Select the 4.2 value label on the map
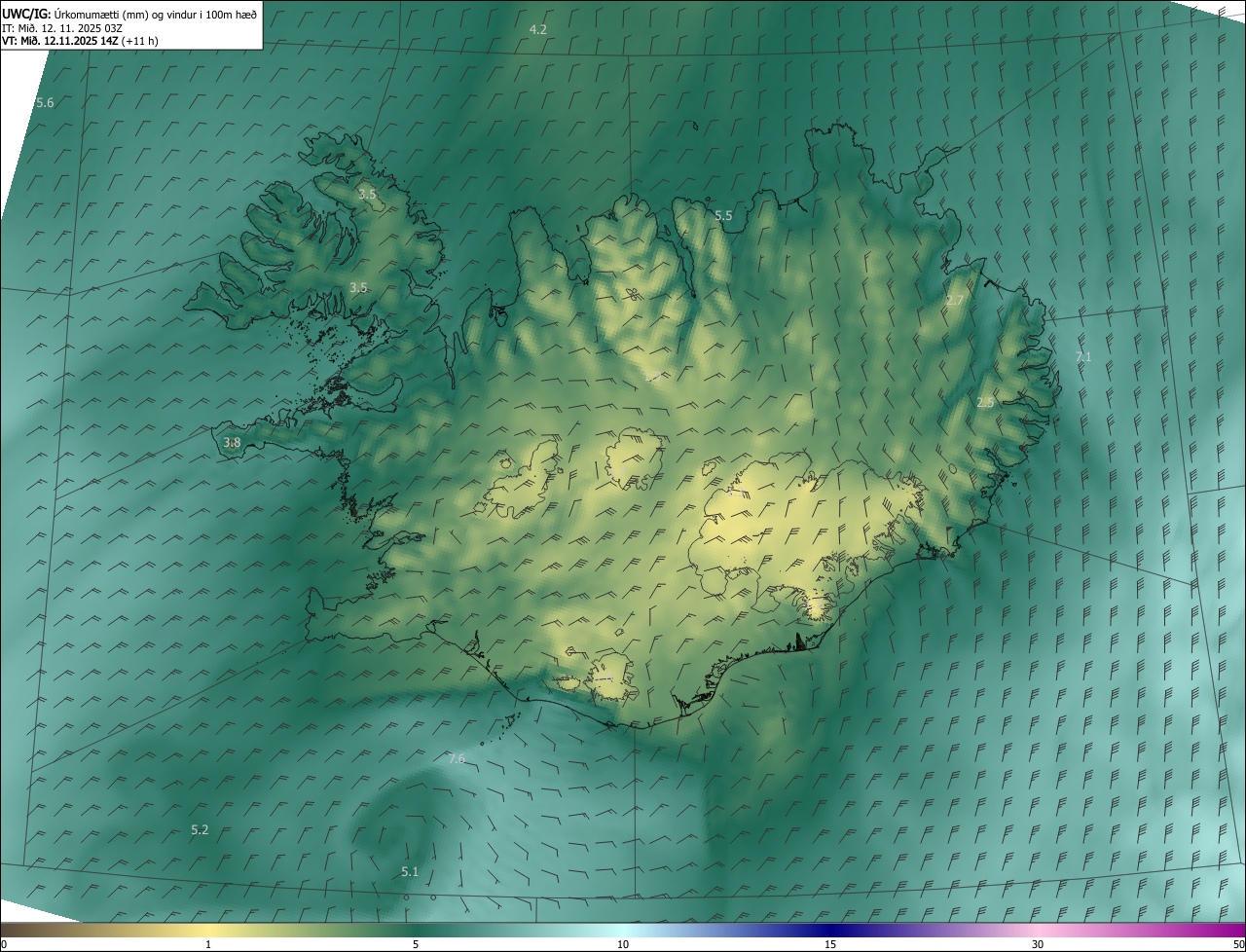 tap(537, 29)
